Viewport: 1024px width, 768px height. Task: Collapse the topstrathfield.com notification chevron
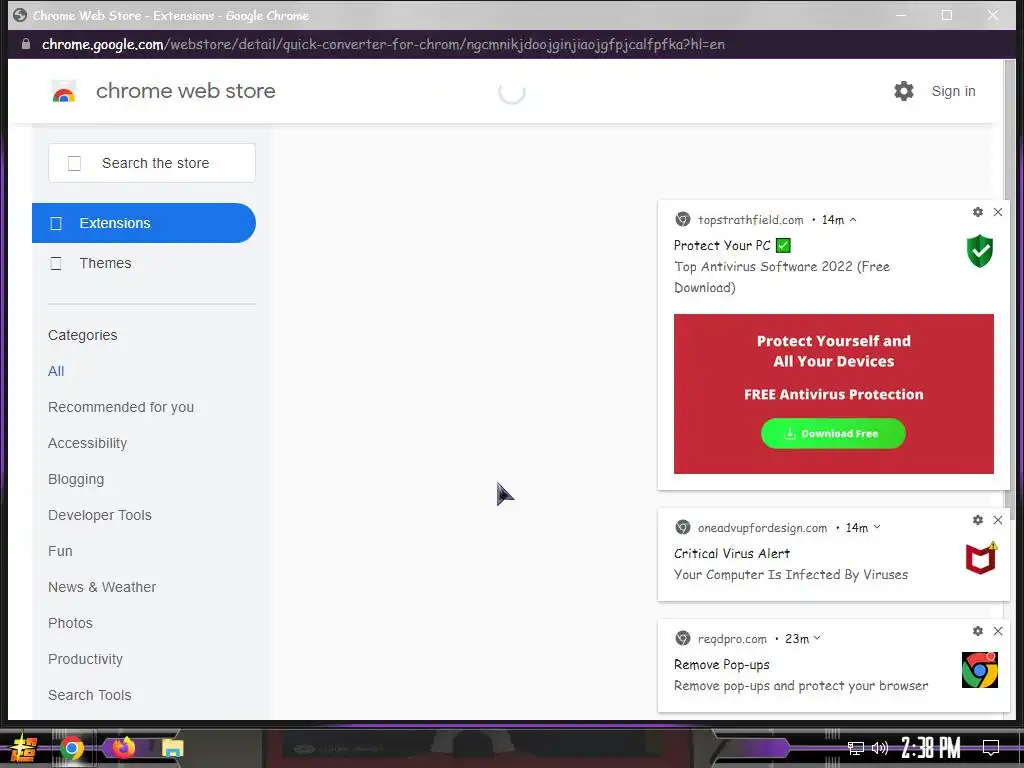853,220
